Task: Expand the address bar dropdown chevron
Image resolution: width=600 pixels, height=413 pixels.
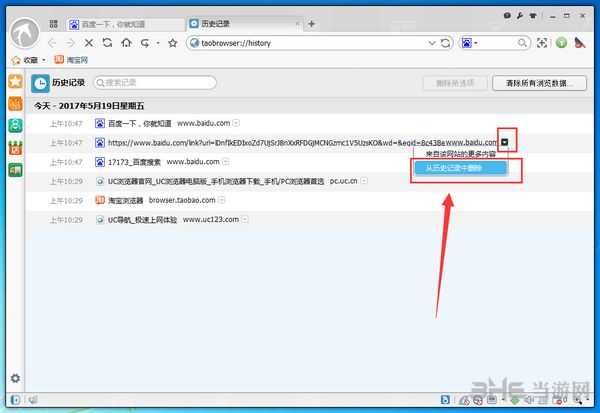Action: [x=432, y=43]
